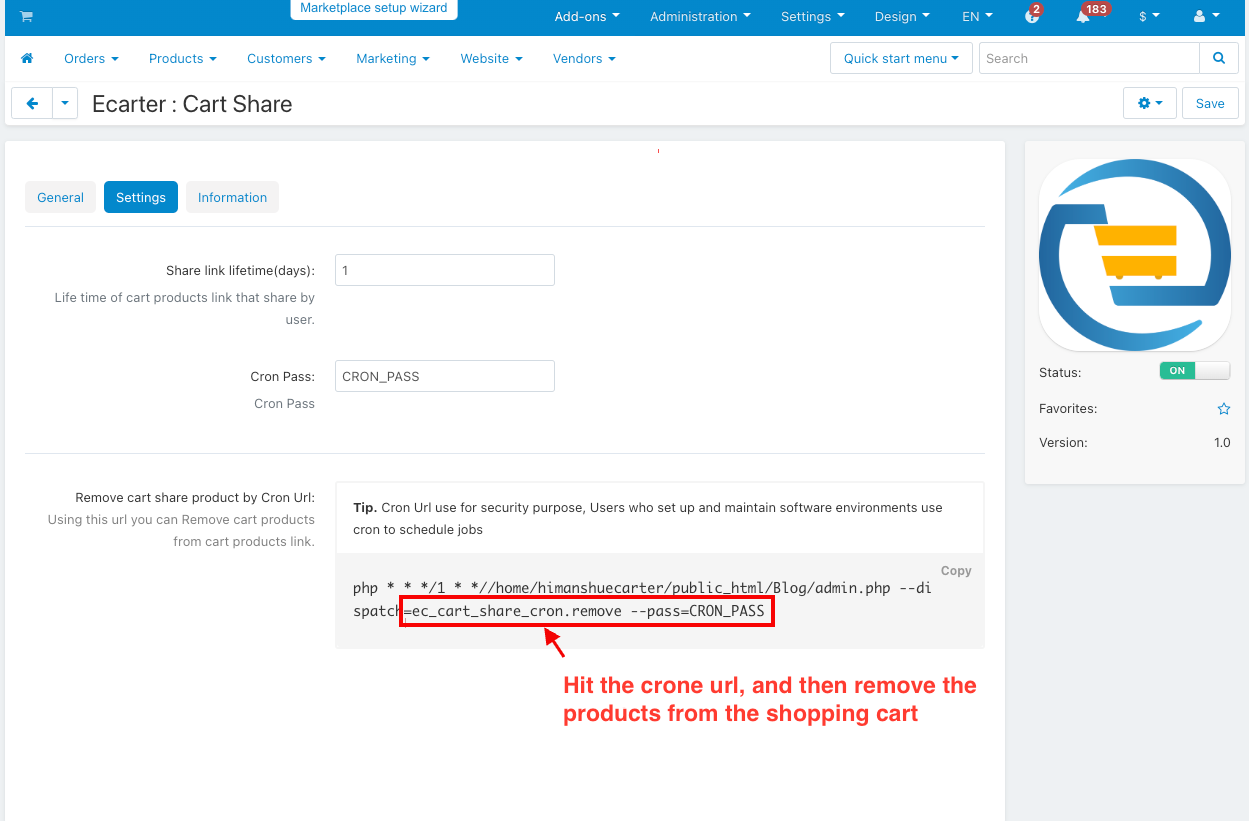Go to the home icon
This screenshot has width=1249, height=821.
tap(27, 59)
